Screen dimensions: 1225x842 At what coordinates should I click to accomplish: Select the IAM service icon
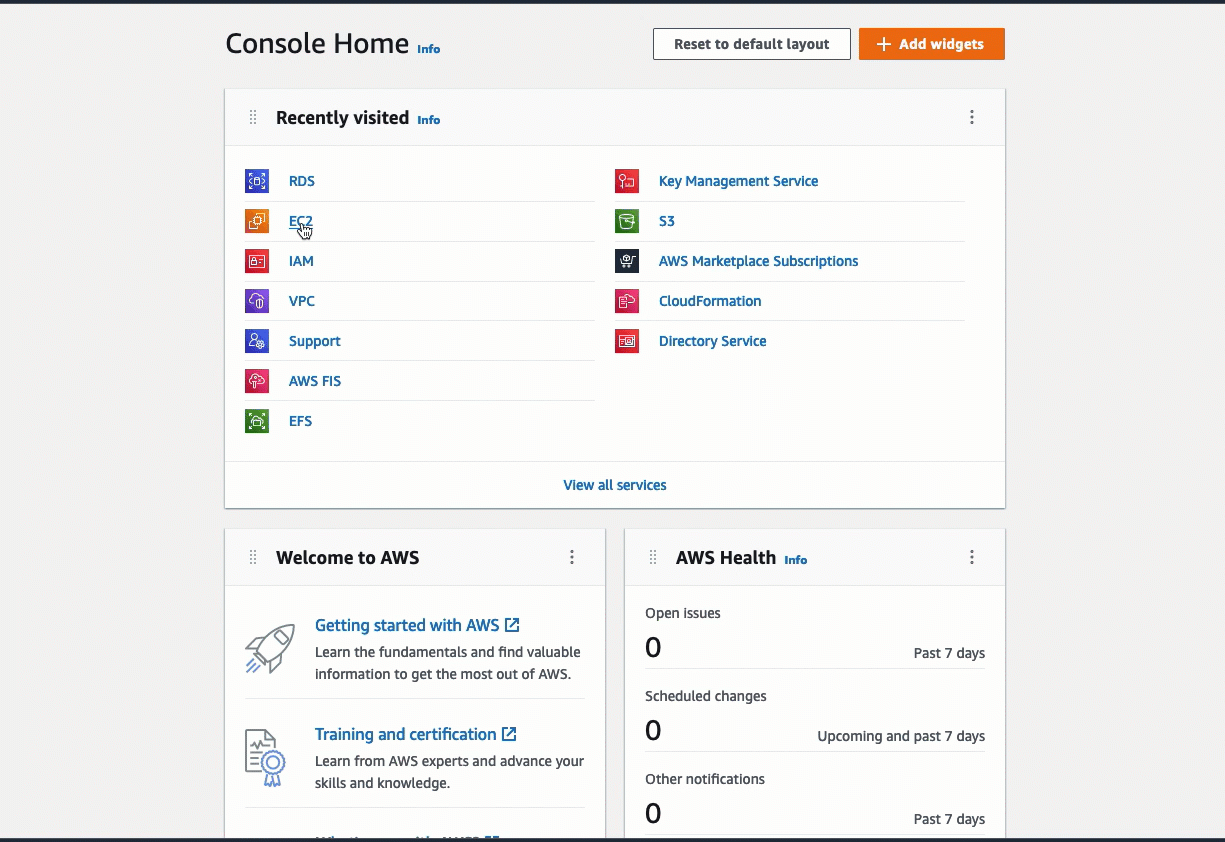pyautogui.click(x=257, y=261)
